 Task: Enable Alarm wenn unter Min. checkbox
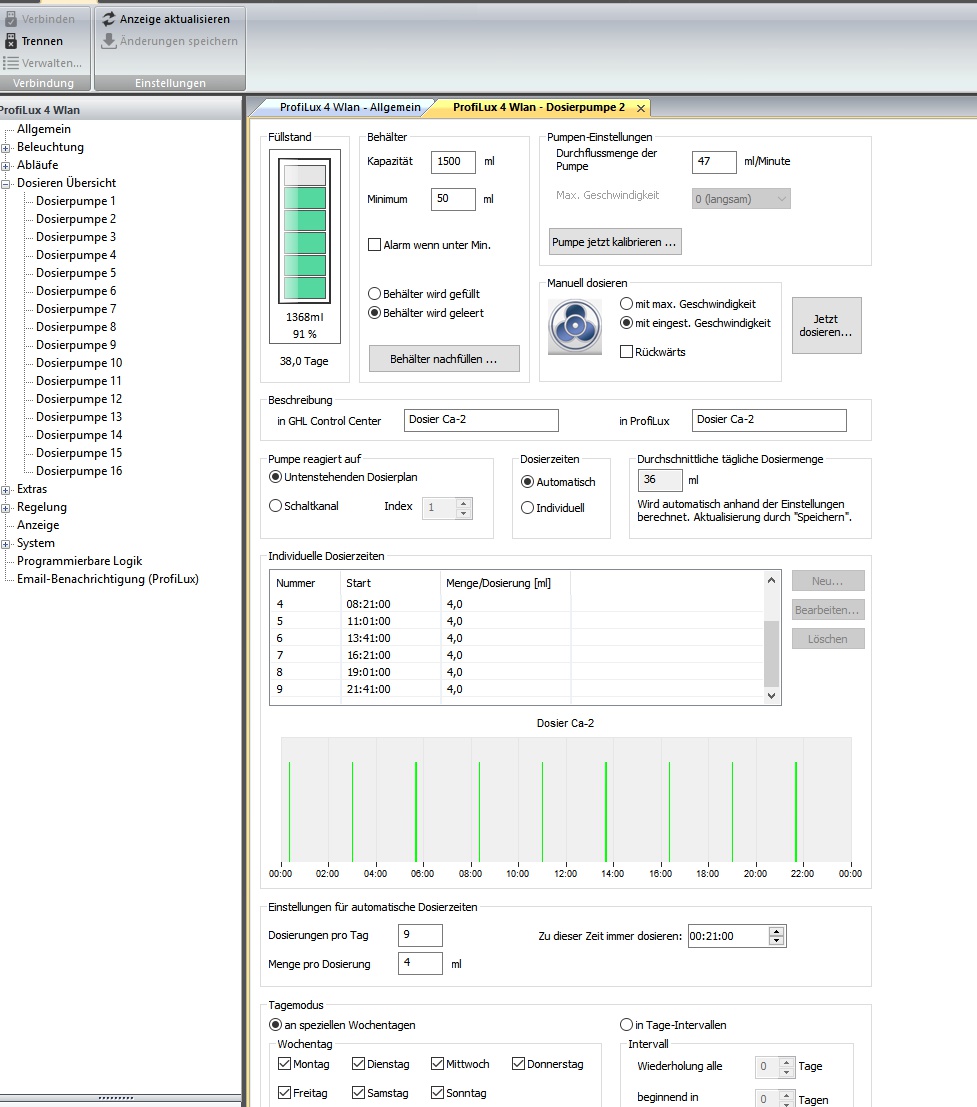point(375,245)
